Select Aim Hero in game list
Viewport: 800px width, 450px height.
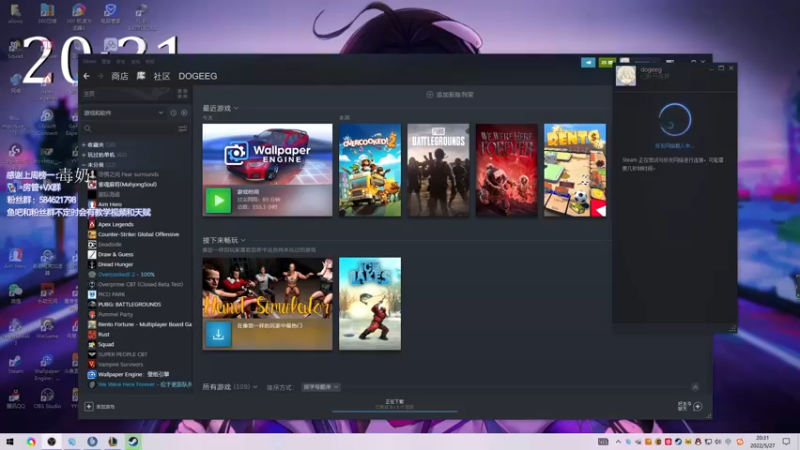coord(109,204)
